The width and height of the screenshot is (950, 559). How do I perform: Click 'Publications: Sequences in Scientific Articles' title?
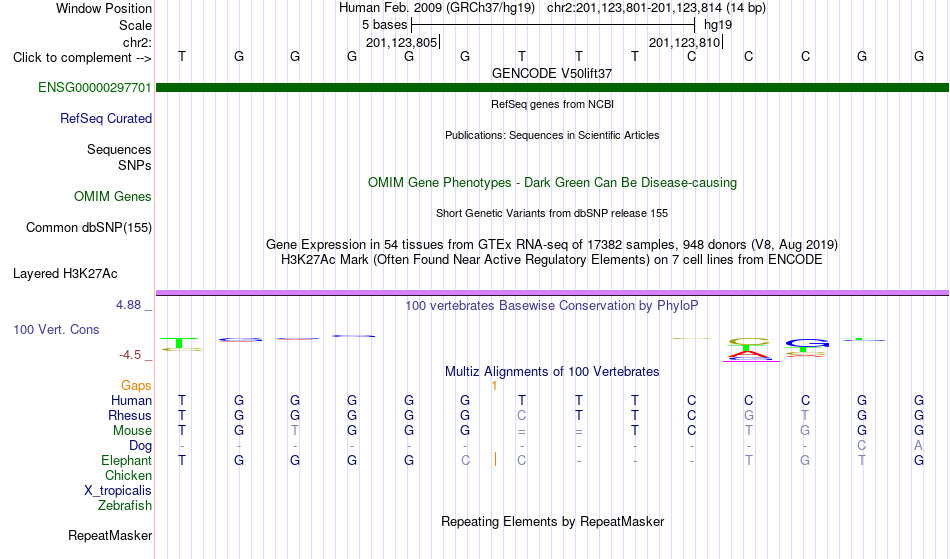pyautogui.click(x=552, y=135)
